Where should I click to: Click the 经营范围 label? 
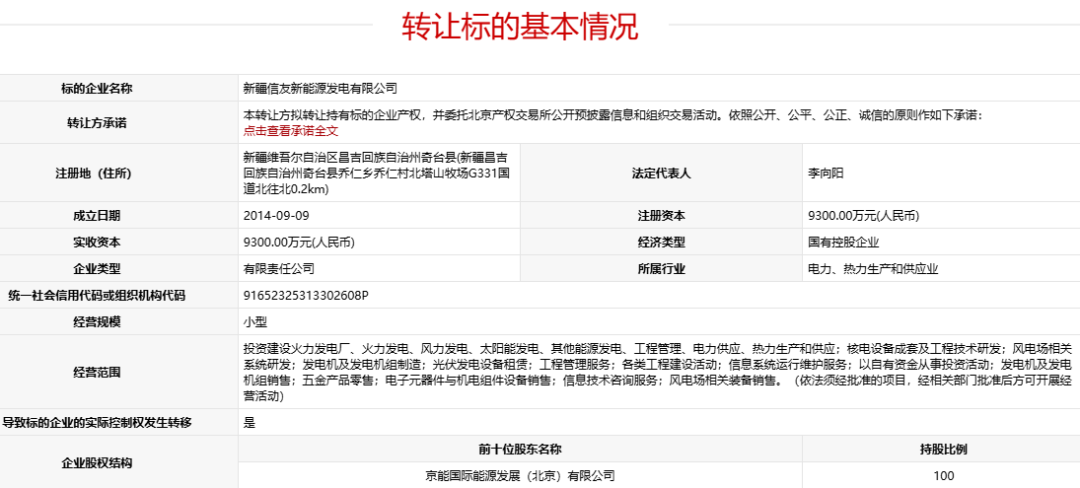[x=96, y=372]
